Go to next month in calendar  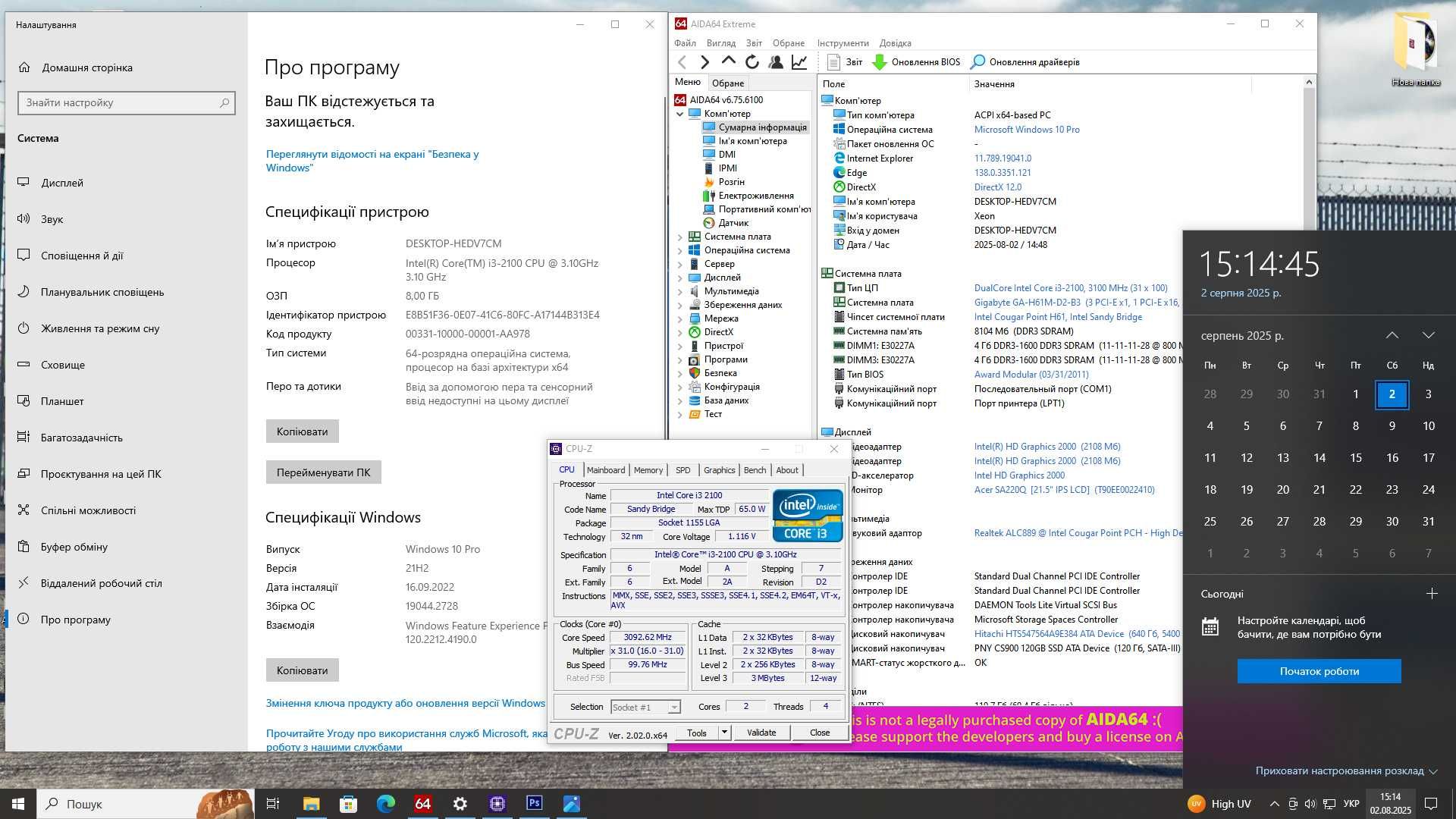[1429, 335]
